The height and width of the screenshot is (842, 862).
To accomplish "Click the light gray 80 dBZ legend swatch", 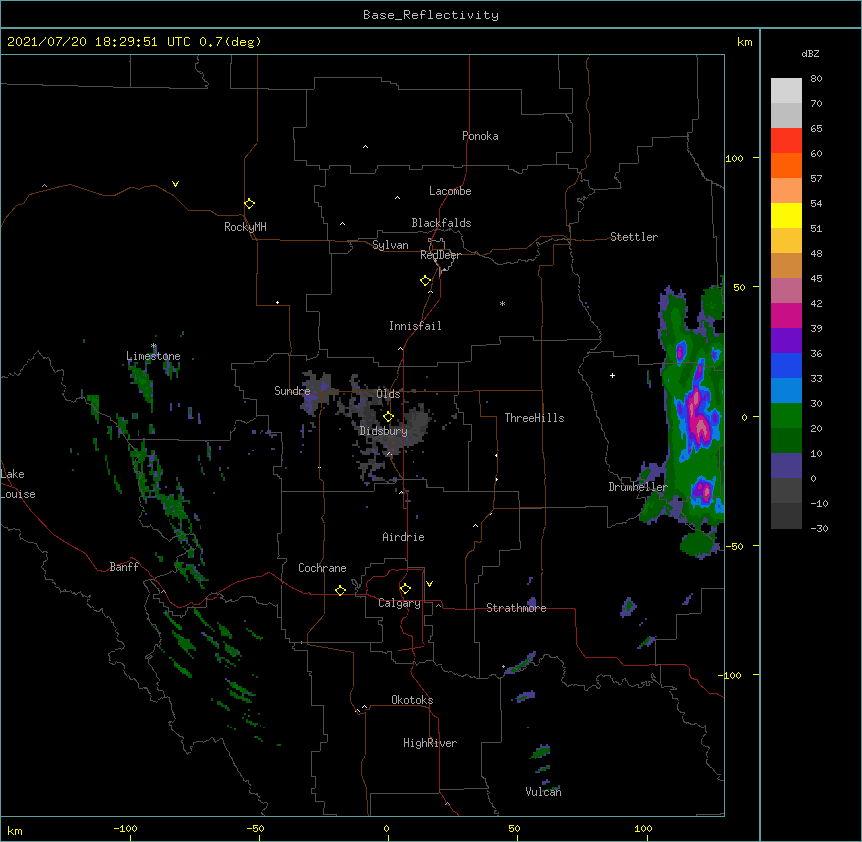I will 786,91.
